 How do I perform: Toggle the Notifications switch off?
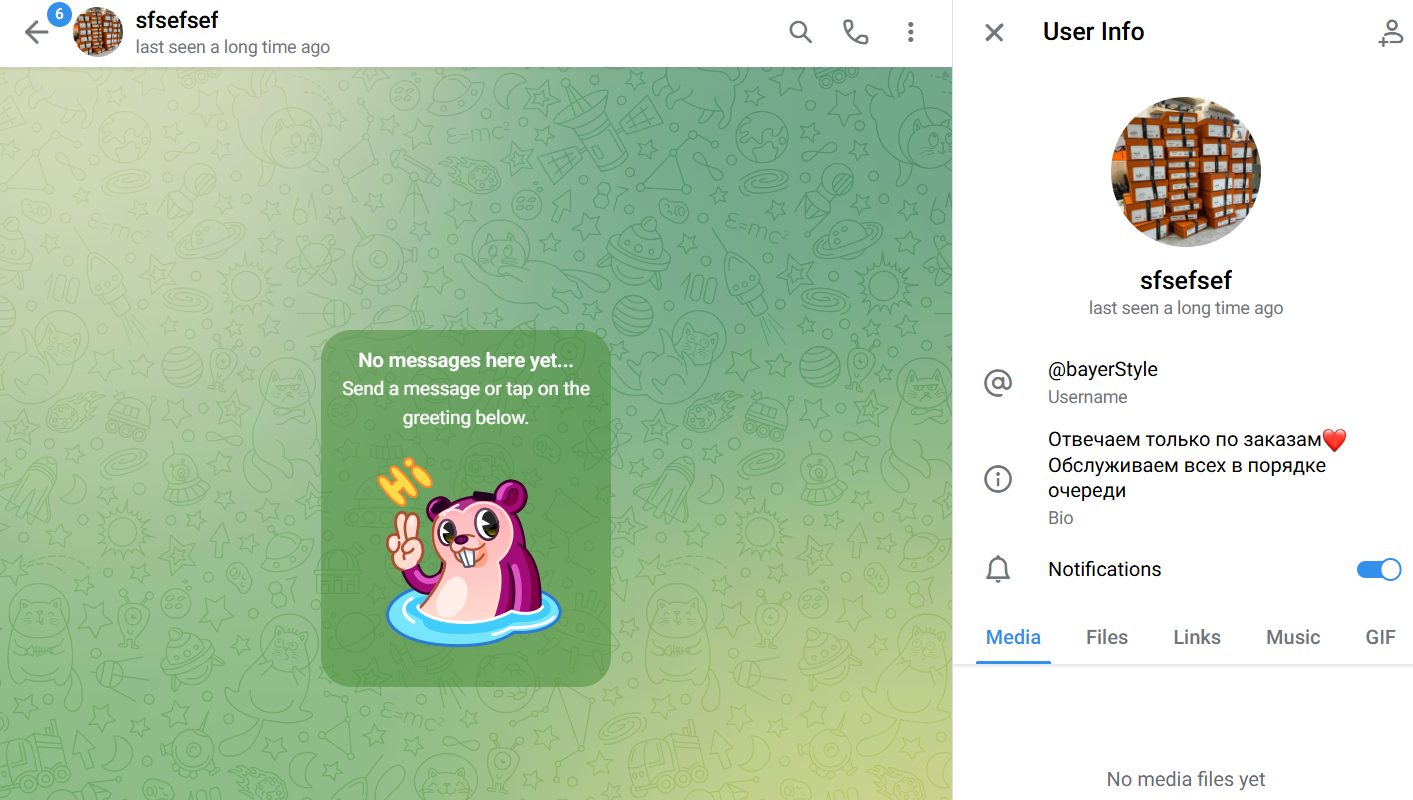1379,569
